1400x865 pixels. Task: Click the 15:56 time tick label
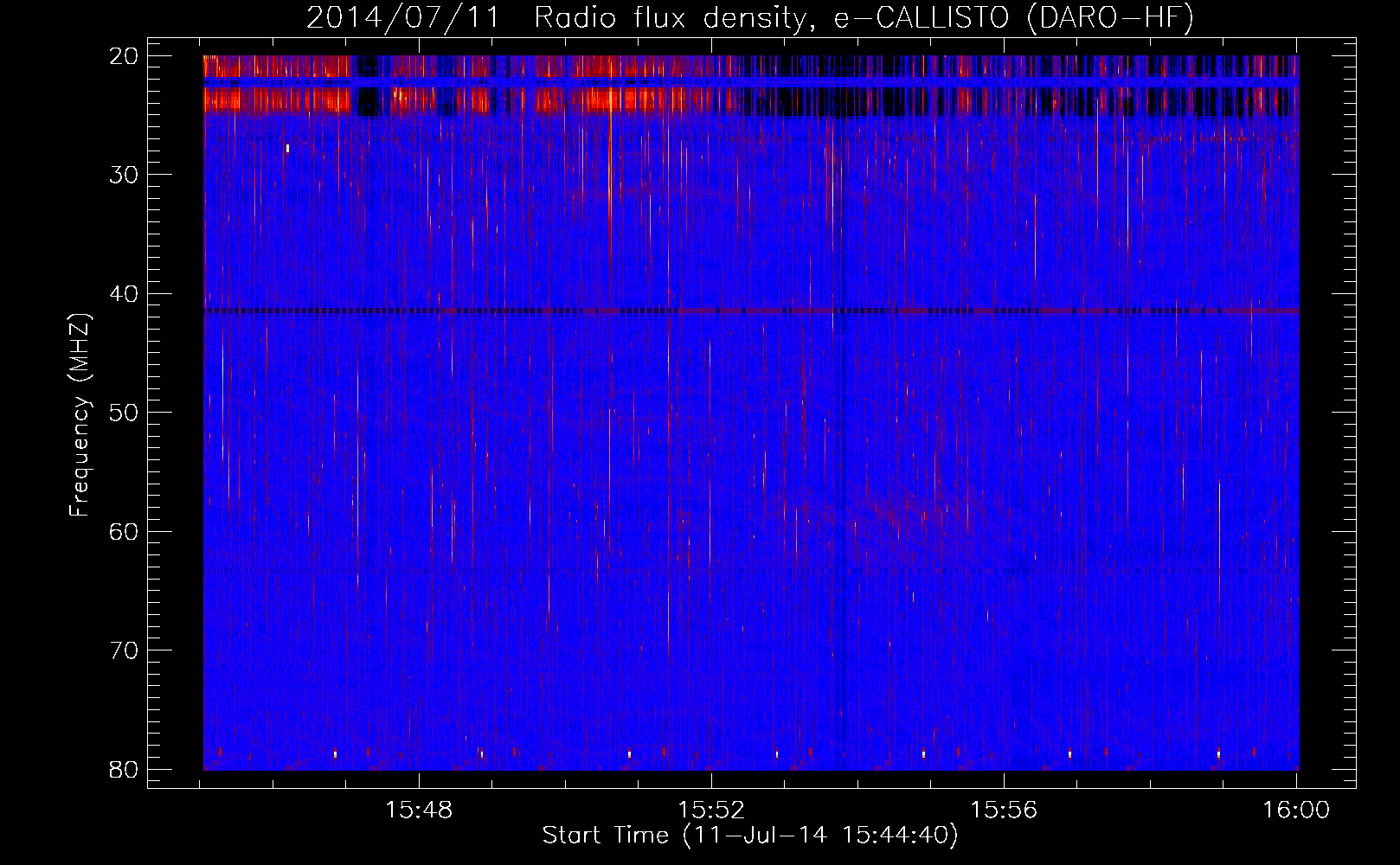coord(1004,811)
